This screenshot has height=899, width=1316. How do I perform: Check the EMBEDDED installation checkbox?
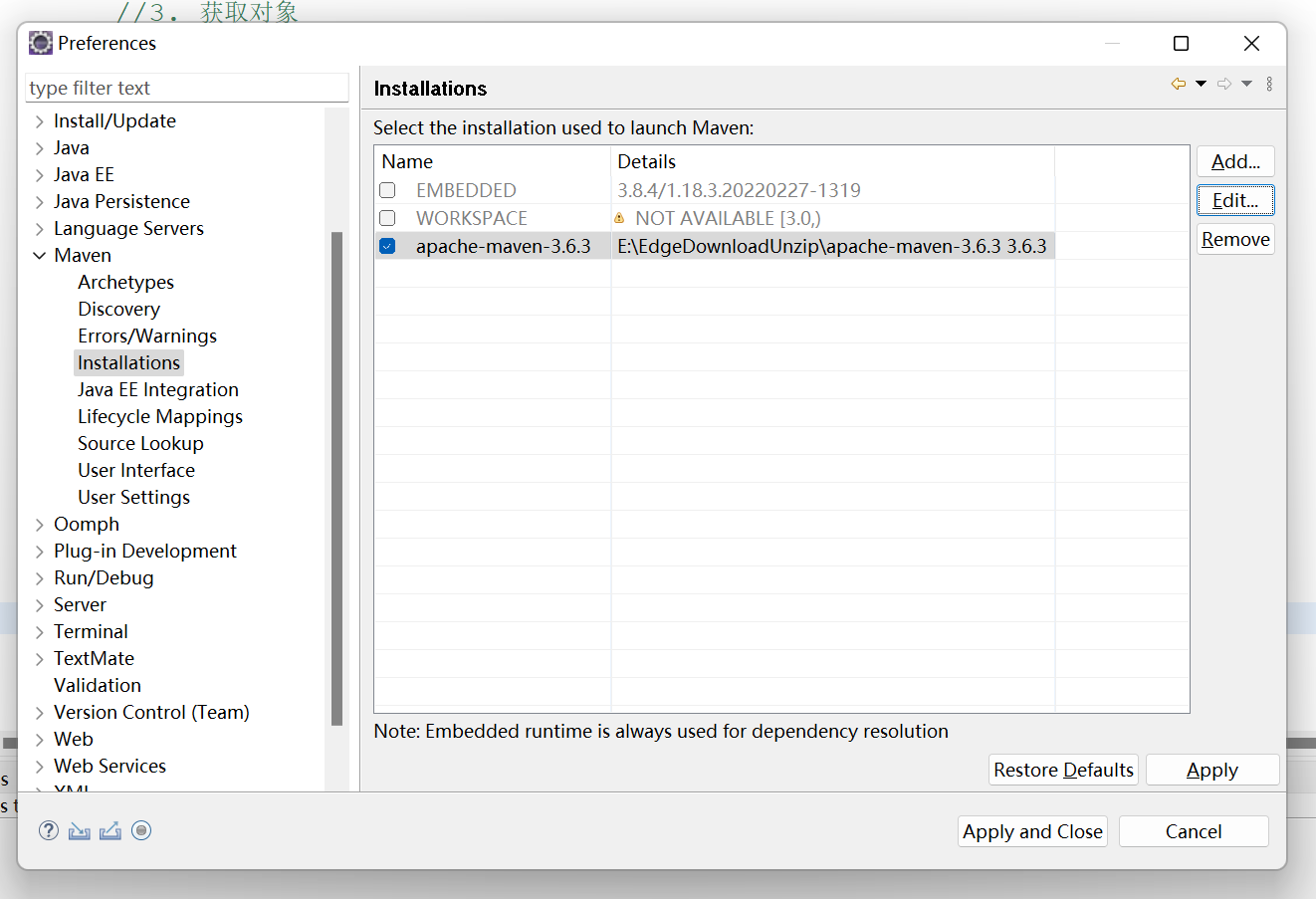pos(387,190)
